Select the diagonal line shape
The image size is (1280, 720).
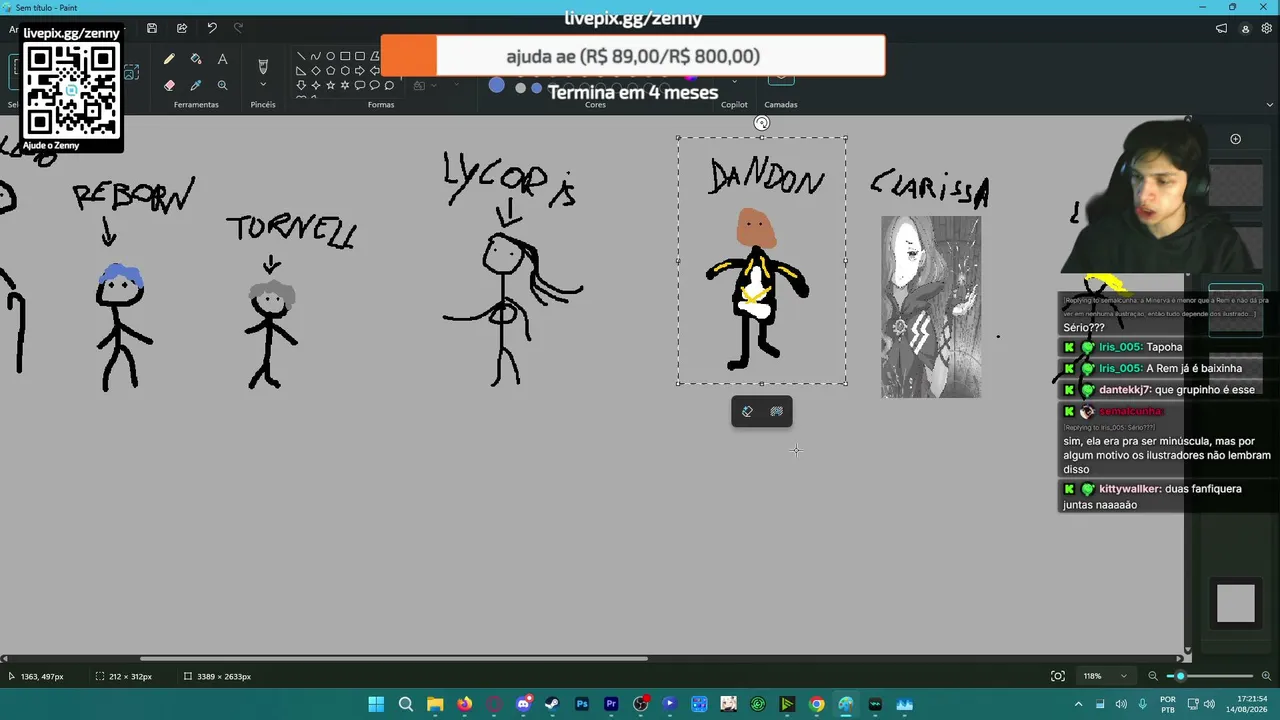[x=301, y=56]
